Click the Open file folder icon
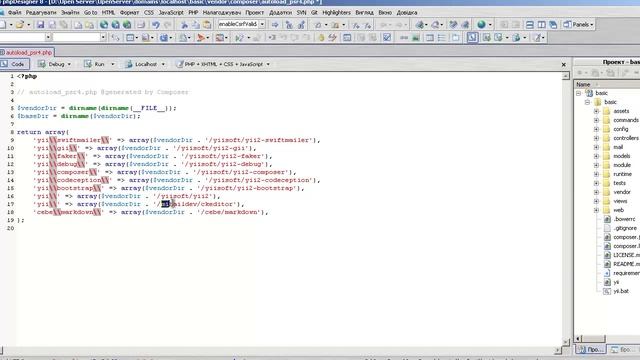The height and width of the screenshot is (360, 640). pos(19,24)
